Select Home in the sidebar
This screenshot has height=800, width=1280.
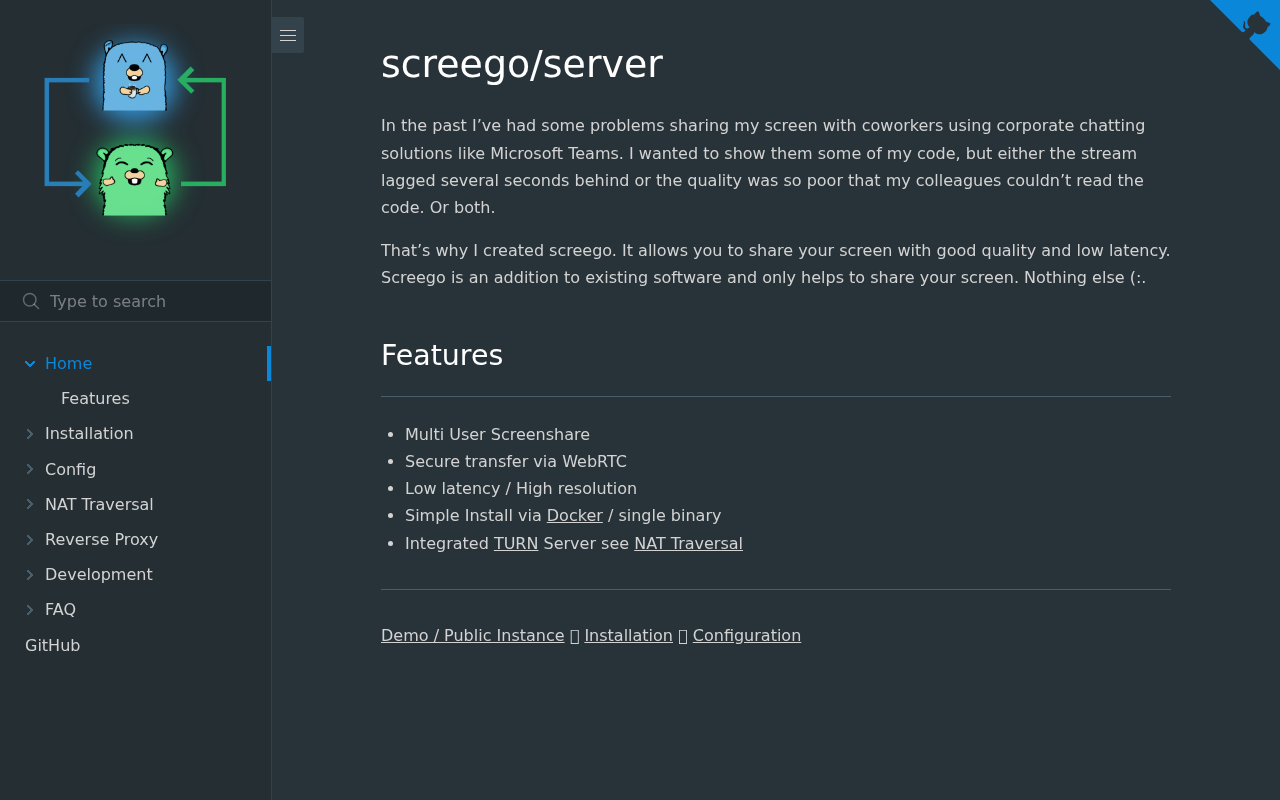(68, 363)
